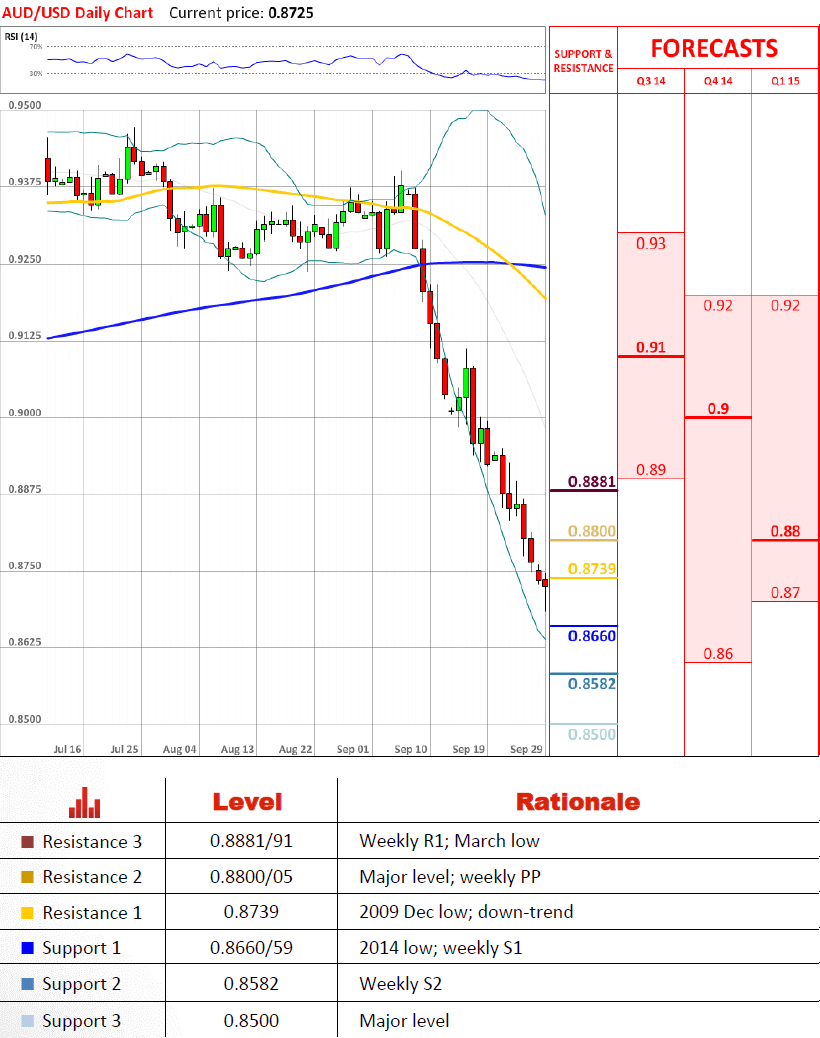
Task: Click the level cell 0.8800/05
Action: click(x=251, y=876)
